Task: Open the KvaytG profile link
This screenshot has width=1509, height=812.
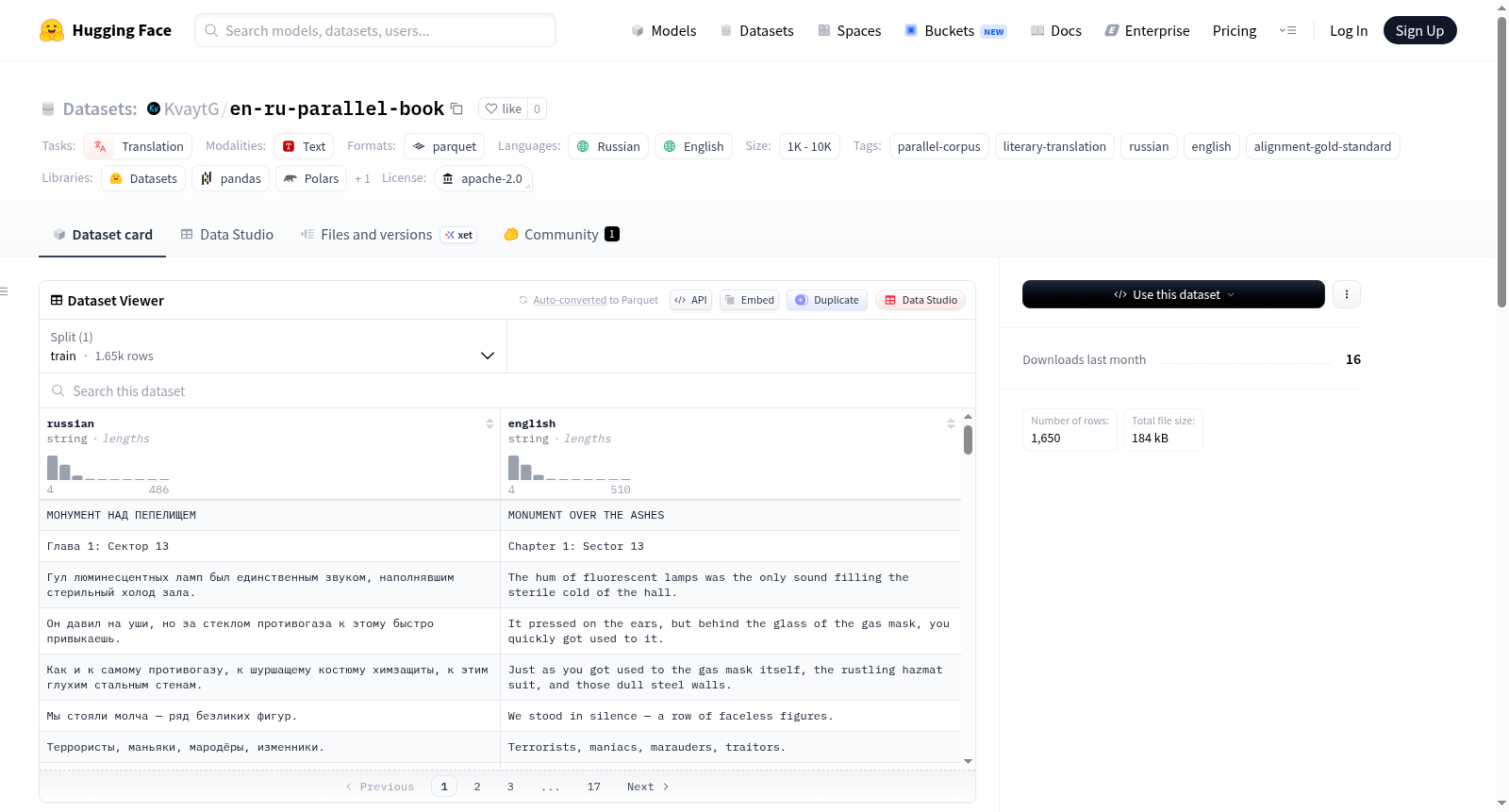Action: tap(191, 108)
